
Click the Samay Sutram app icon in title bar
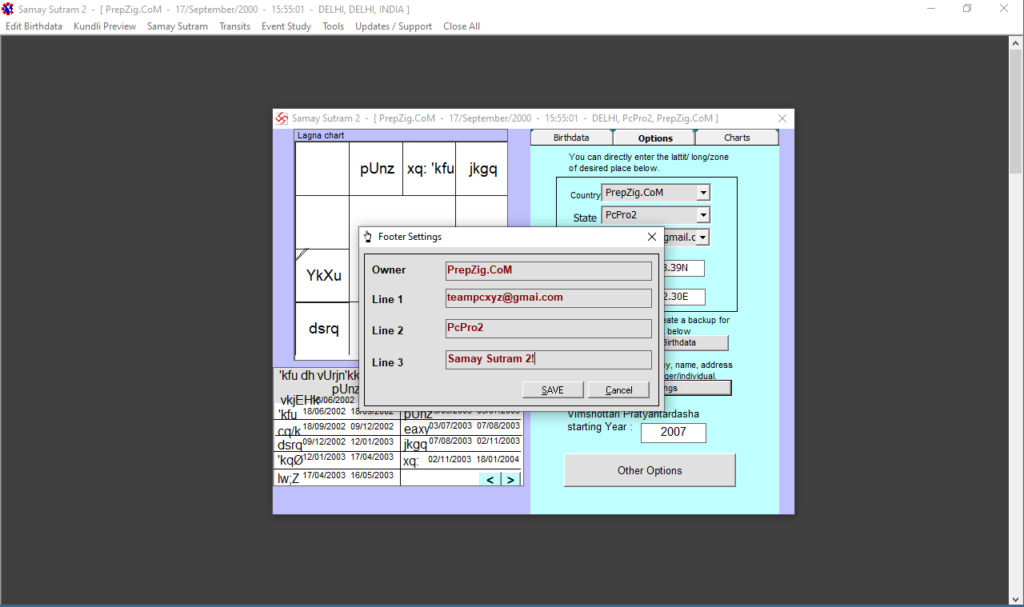(x=8, y=9)
